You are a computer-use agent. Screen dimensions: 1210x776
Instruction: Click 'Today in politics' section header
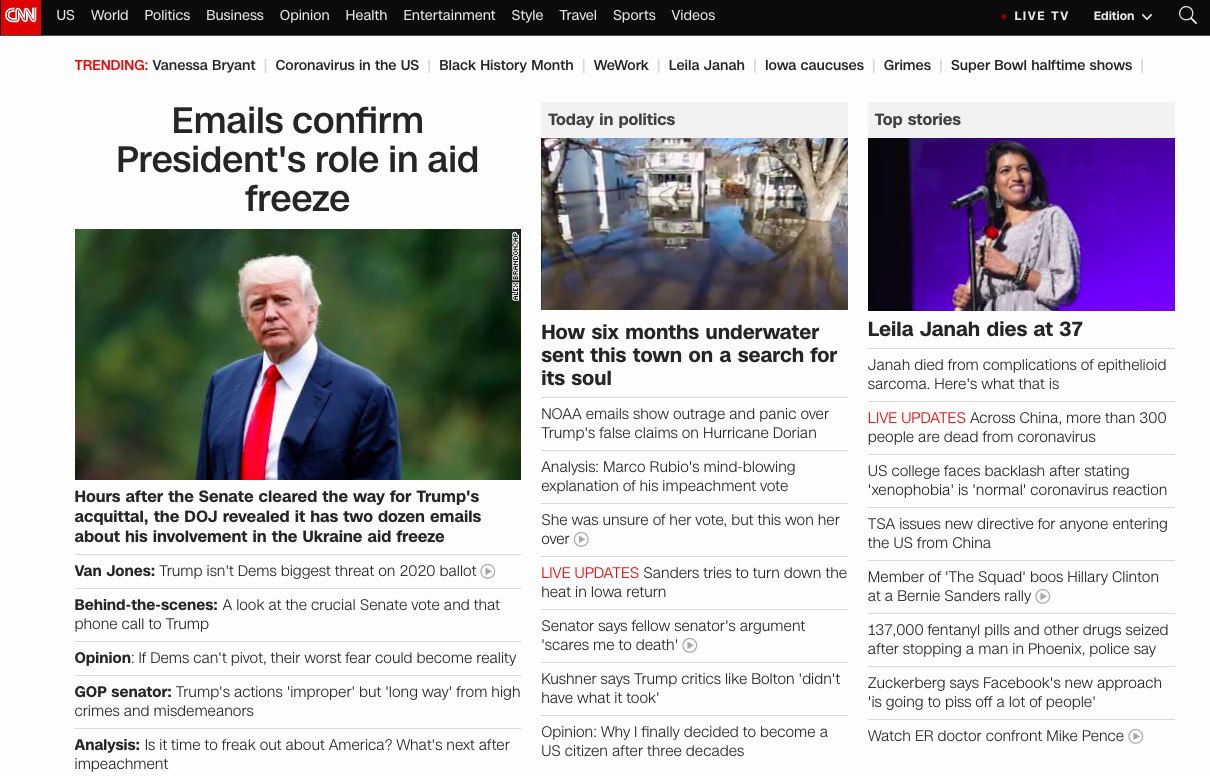point(611,119)
